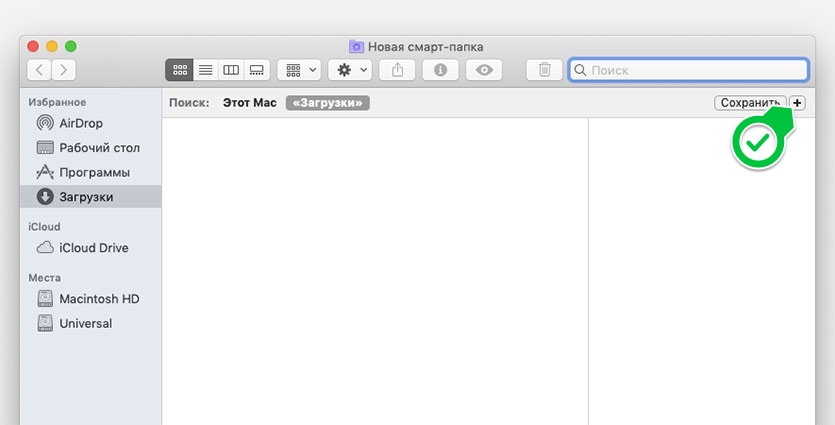Switch to column view

tap(231, 70)
